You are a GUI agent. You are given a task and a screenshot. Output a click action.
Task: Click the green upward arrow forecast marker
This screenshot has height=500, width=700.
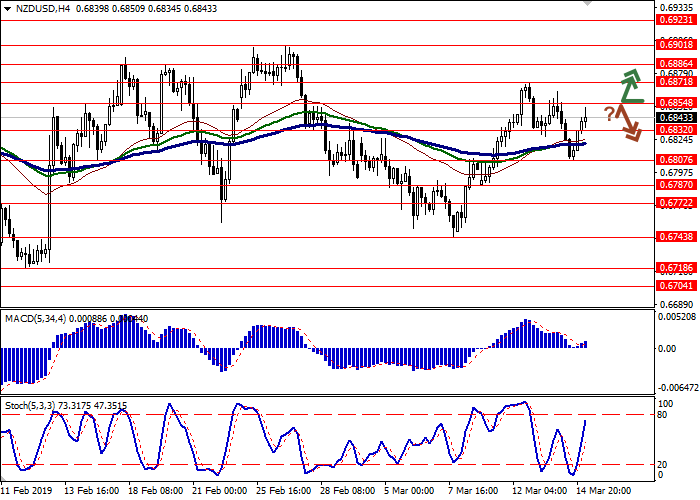630,87
